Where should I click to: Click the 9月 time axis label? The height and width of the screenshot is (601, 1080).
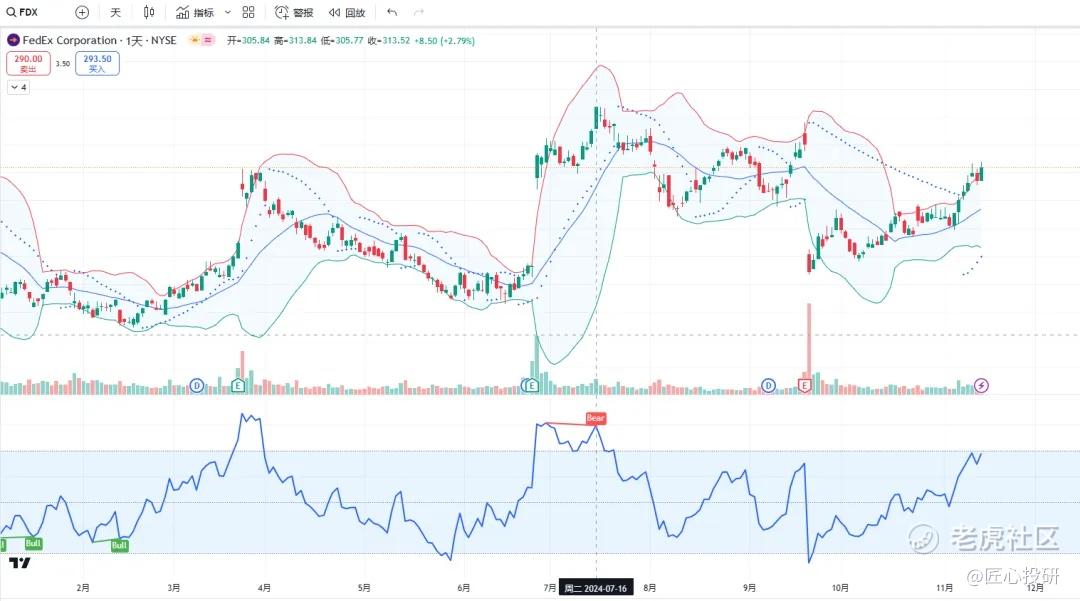[x=749, y=588]
